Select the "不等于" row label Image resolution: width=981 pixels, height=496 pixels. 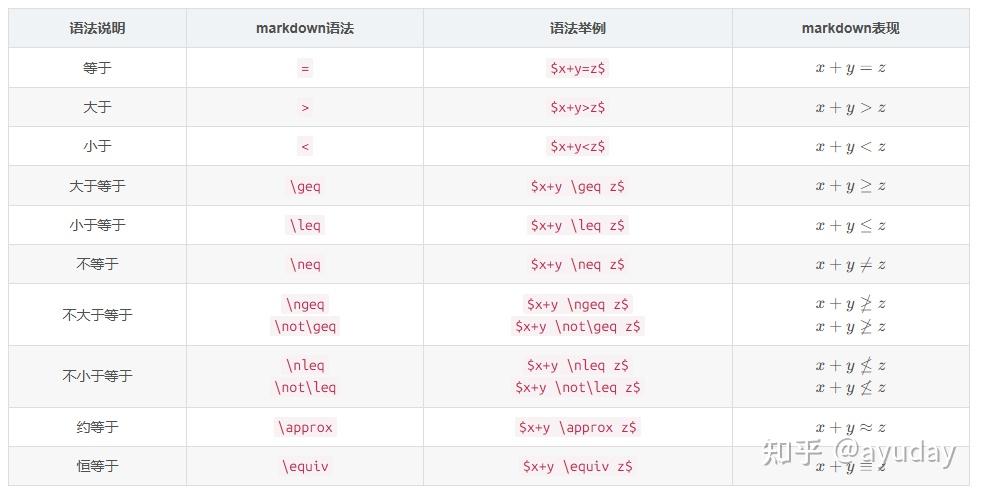point(97,264)
